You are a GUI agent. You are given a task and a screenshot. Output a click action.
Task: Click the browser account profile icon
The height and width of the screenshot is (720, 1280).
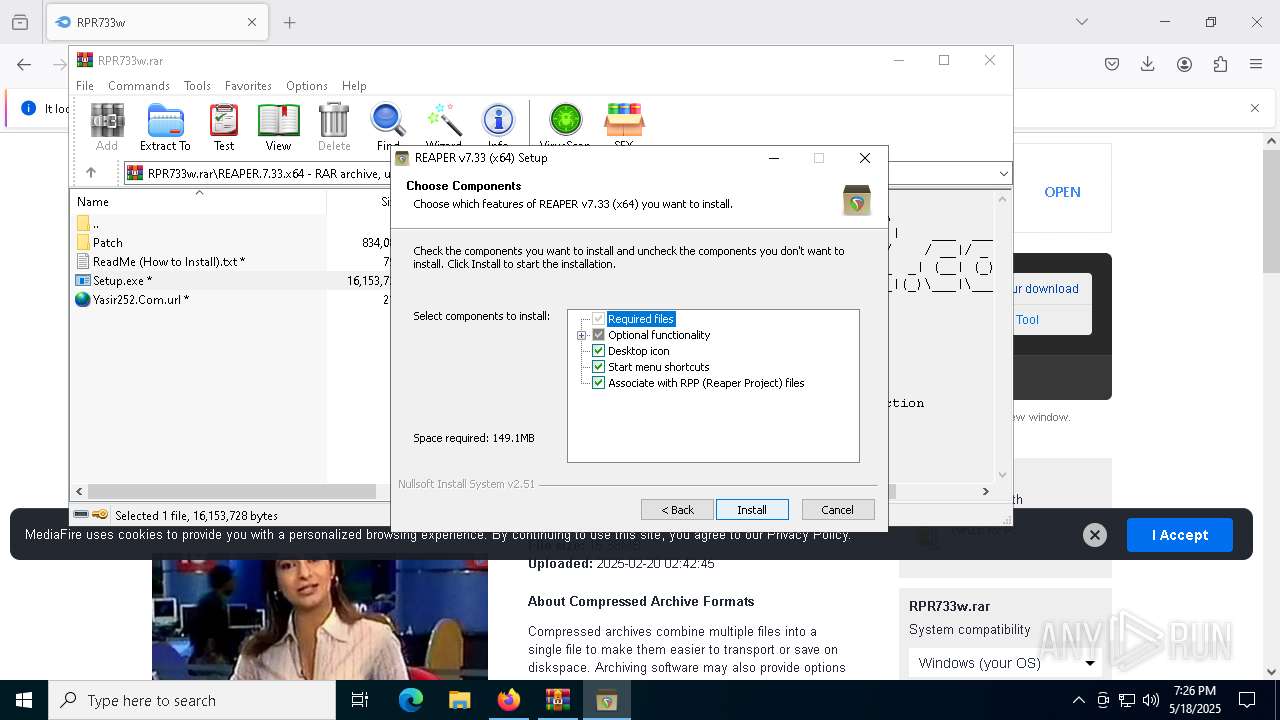tap(1184, 64)
